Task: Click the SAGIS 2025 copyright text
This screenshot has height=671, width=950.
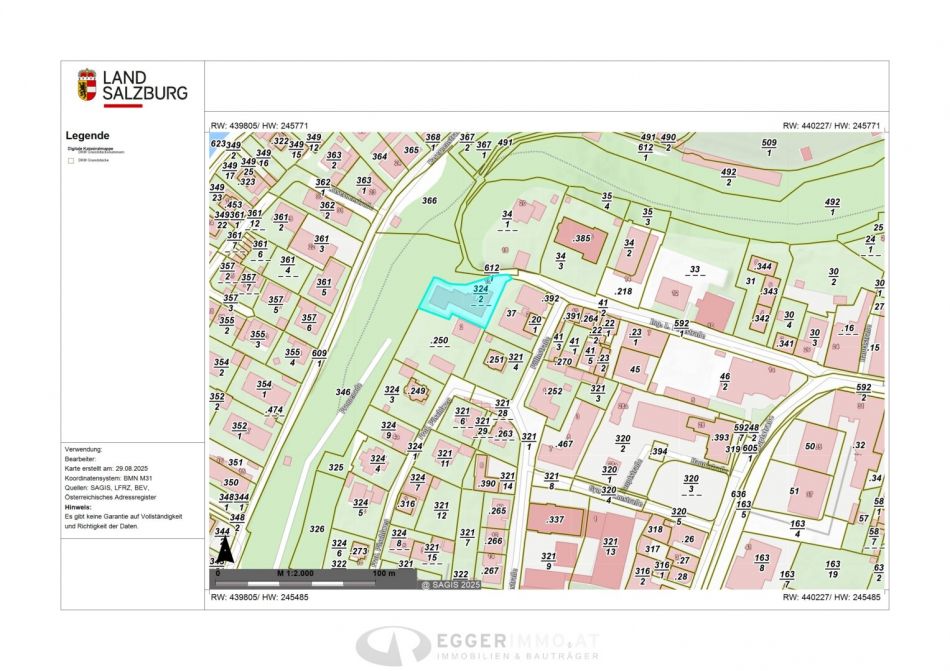Action: [x=450, y=583]
